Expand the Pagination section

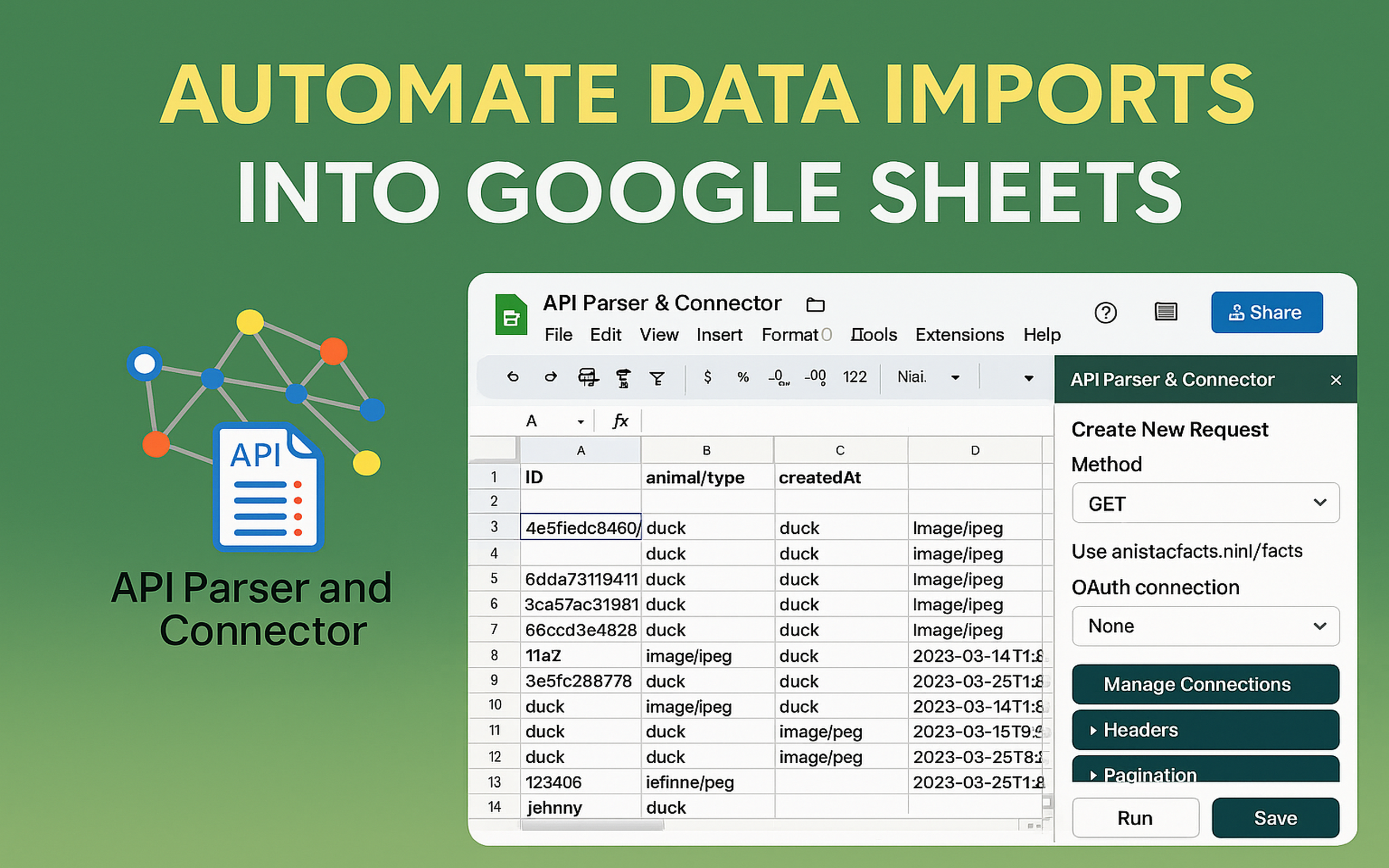point(1205,769)
